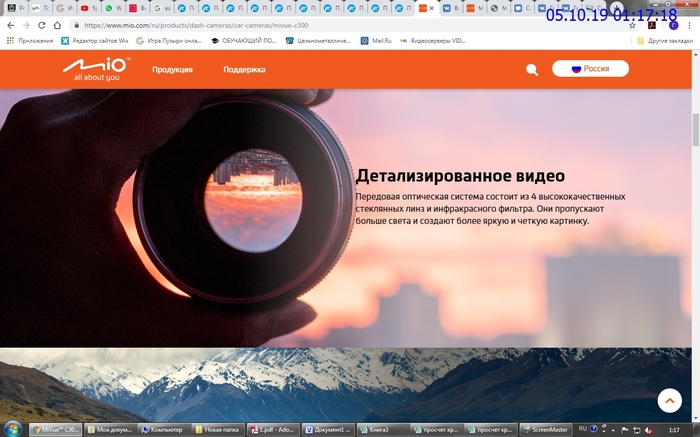This screenshot has width=700, height=437.
Task: Reload the page with the refresh icon
Action: click(x=41, y=25)
